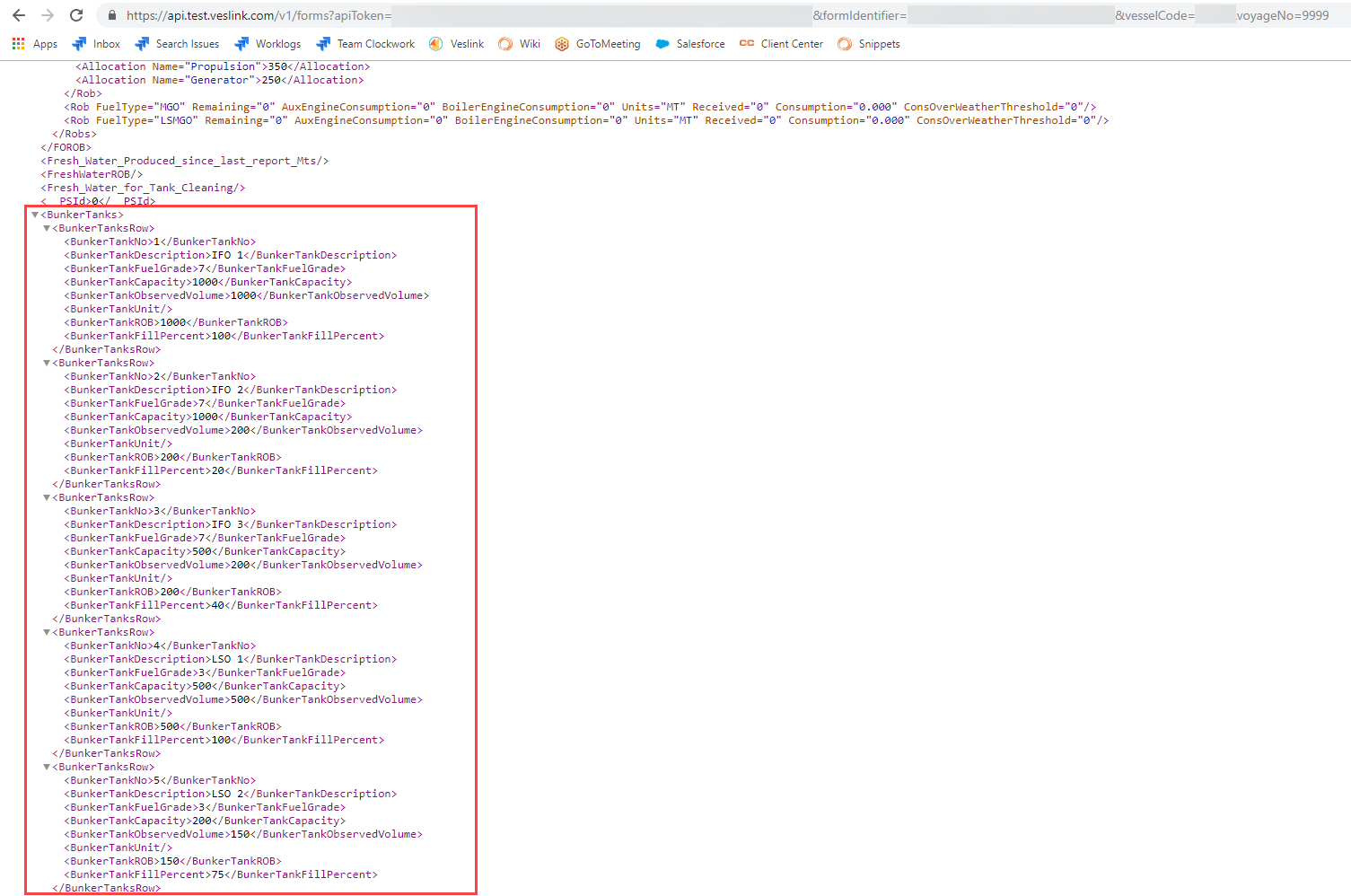Collapse the BunkerTanks XML element
The image size is (1351, 896).
(x=34, y=215)
